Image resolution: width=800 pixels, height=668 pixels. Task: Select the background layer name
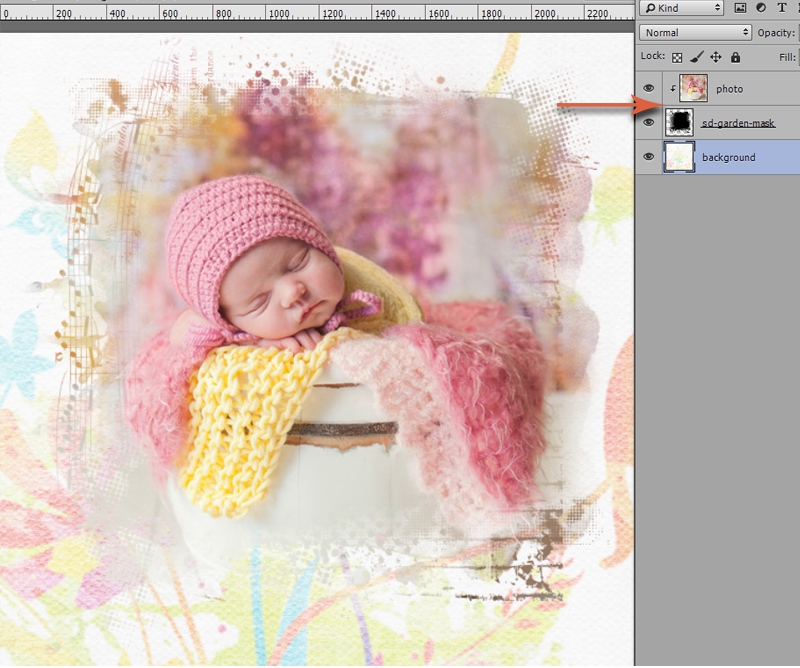[729, 157]
